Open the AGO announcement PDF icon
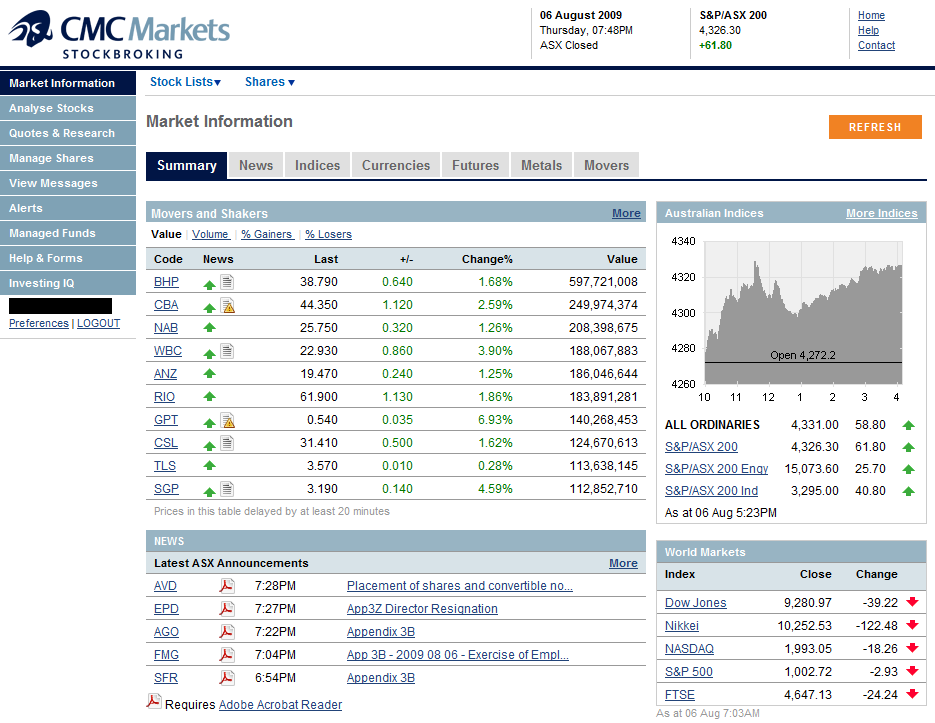This screenshot has width=935, height=723. pyautogui.click(x=226, y=632)
